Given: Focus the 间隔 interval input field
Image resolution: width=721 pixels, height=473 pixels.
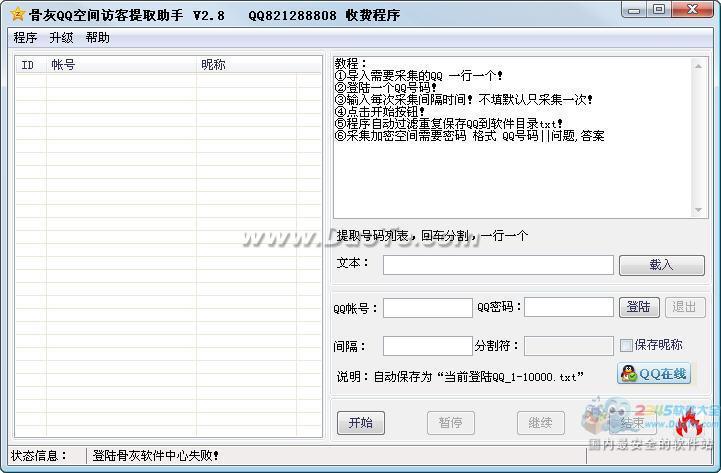Looking at the screenshot, I should pos(428,346).
